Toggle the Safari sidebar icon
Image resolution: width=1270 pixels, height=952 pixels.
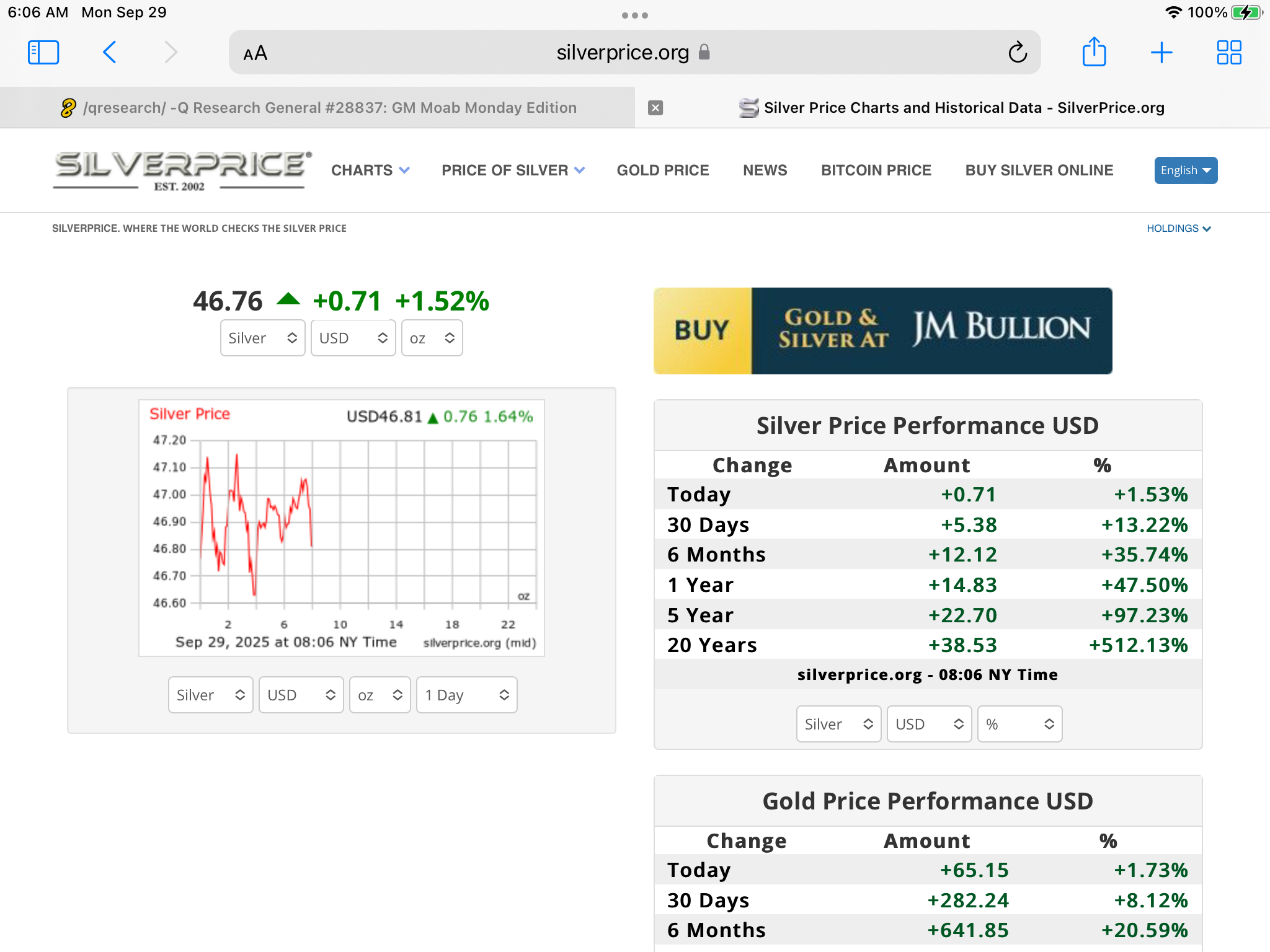(43, 53)
